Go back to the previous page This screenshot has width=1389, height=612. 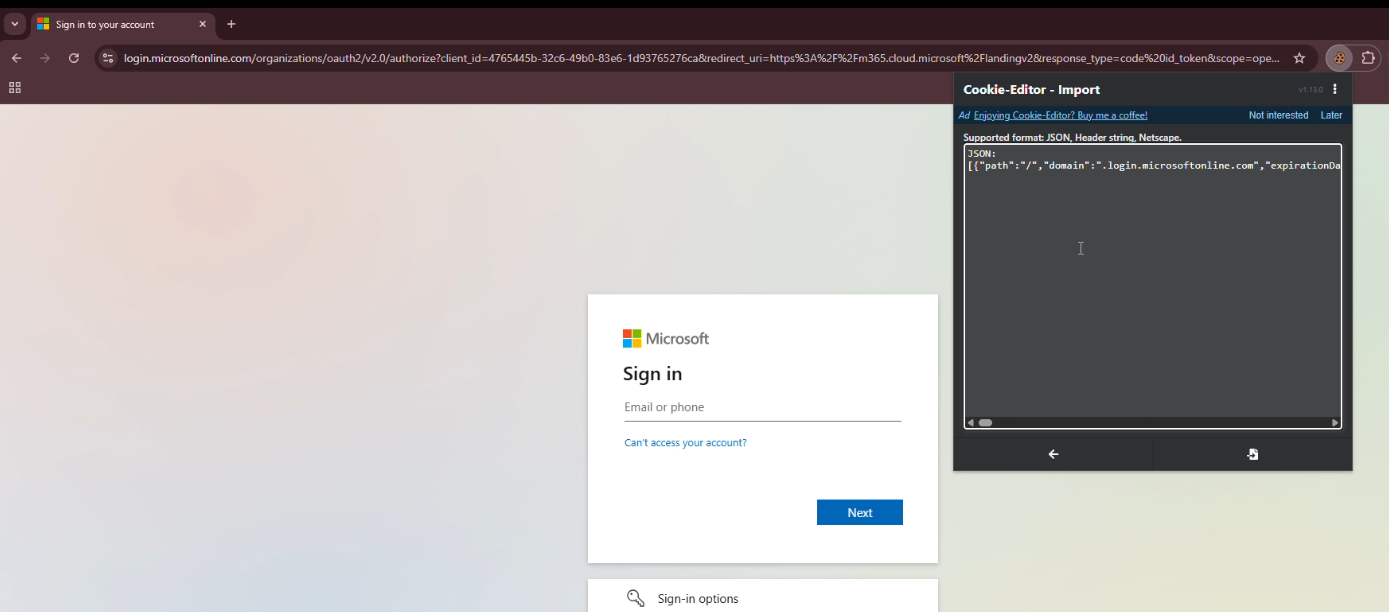[x=16, y=58]
